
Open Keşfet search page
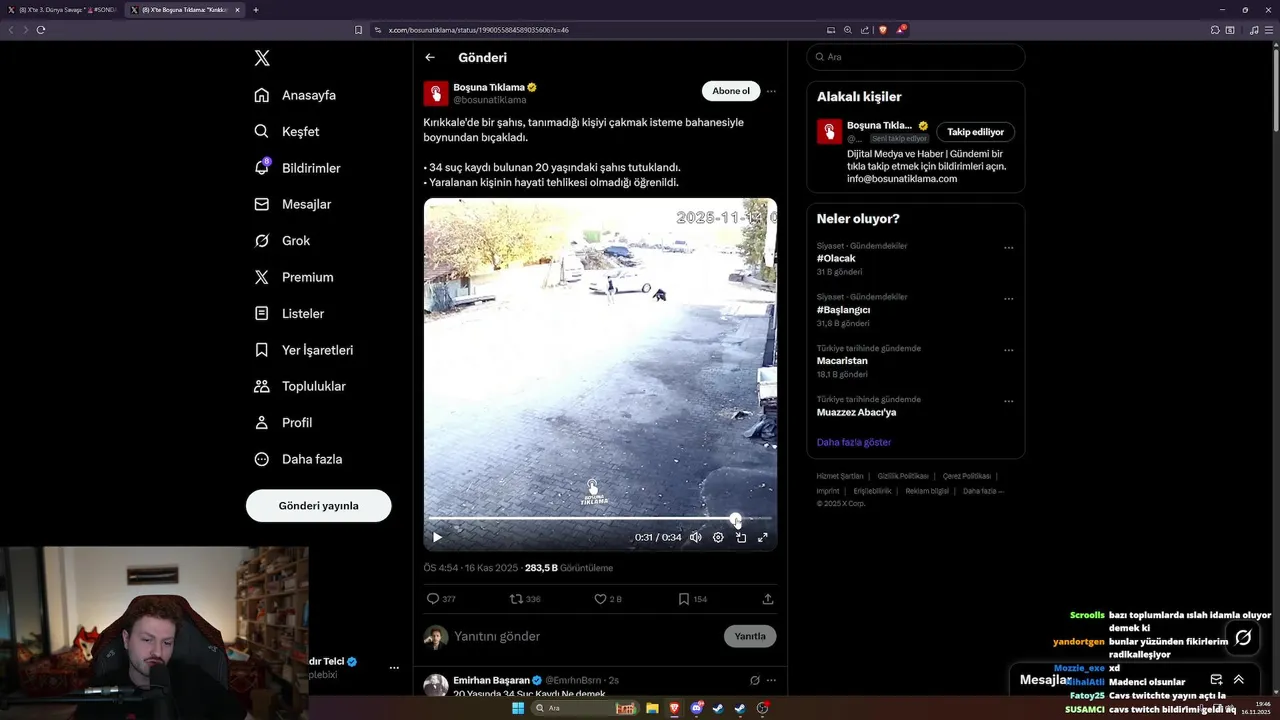[x=287, y=131]
